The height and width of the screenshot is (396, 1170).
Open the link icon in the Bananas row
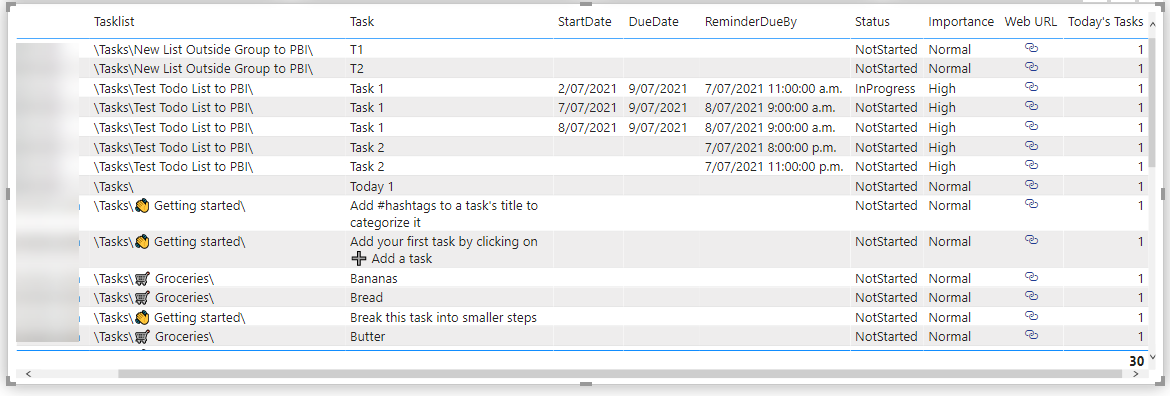[x=1032, y=277]
